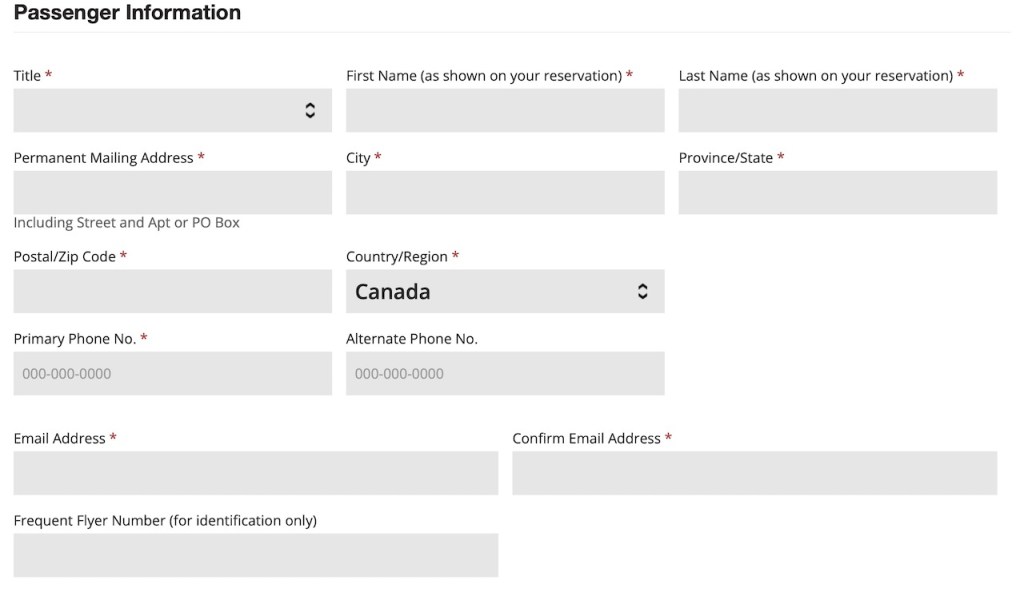Click the Email Address input field
This screenshot has width=1024, height=592.
255,473
